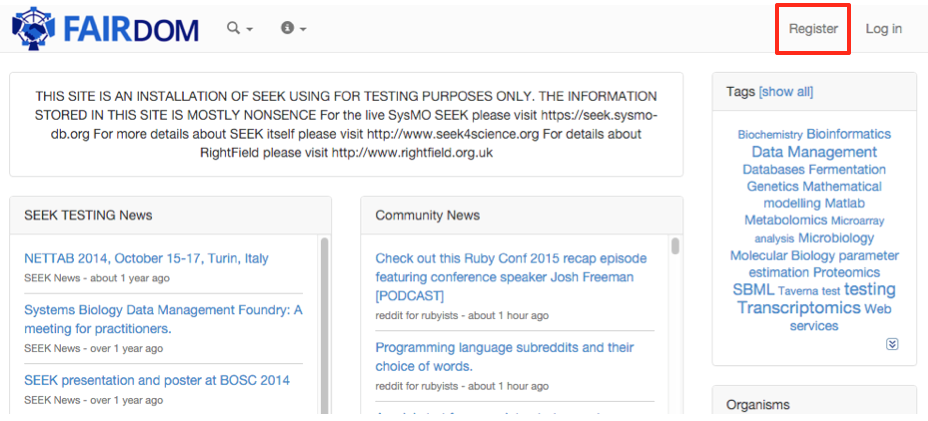The image size is (928, 421).
Task: Select the Proteomics tag
Action: click(846, 272)
